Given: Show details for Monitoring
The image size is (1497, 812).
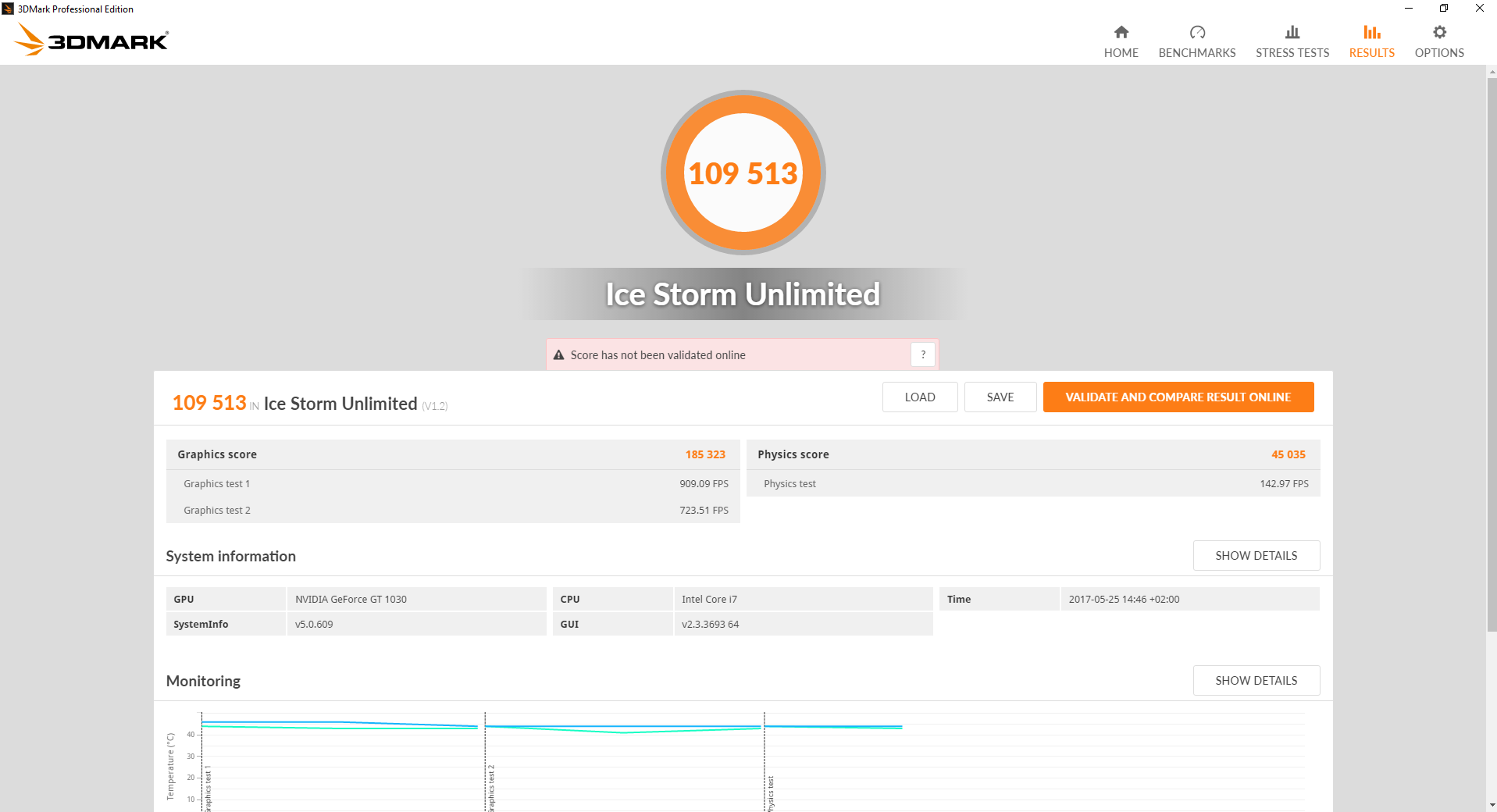Looking at the screenshot, I should [x=1256, y=680].
